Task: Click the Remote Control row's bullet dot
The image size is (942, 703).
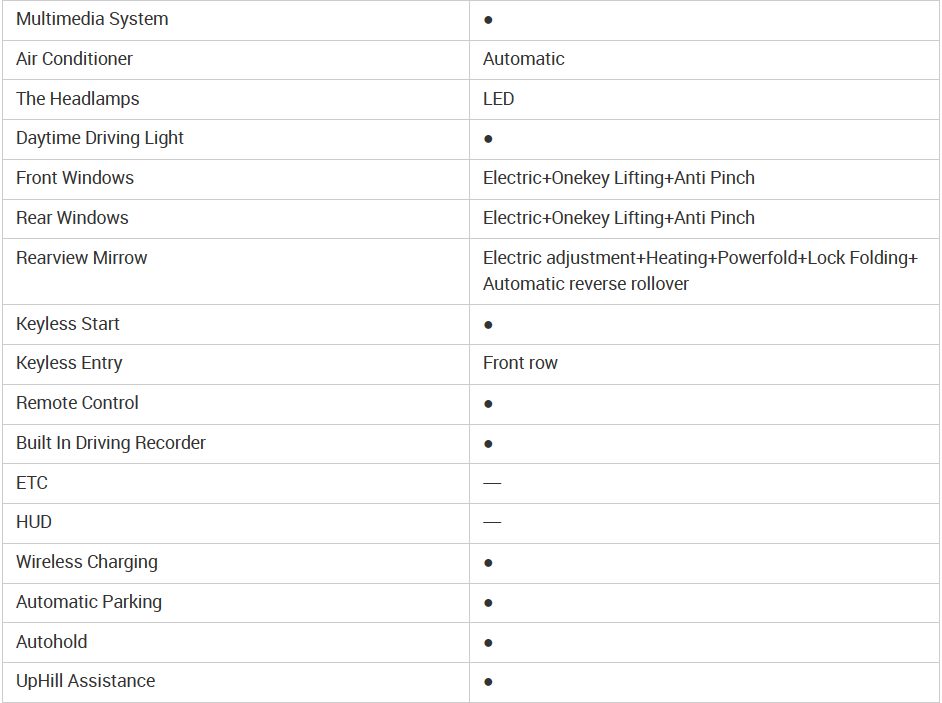Action: (x=488, y=404)
